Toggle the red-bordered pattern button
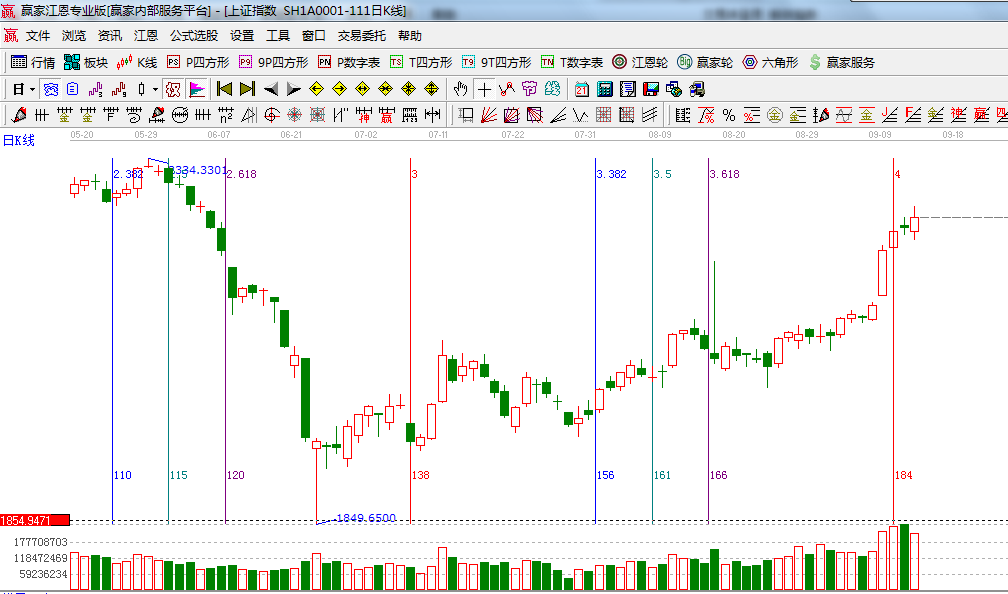The width and height of the screenshot is (1008, 594). pos(173,89)
